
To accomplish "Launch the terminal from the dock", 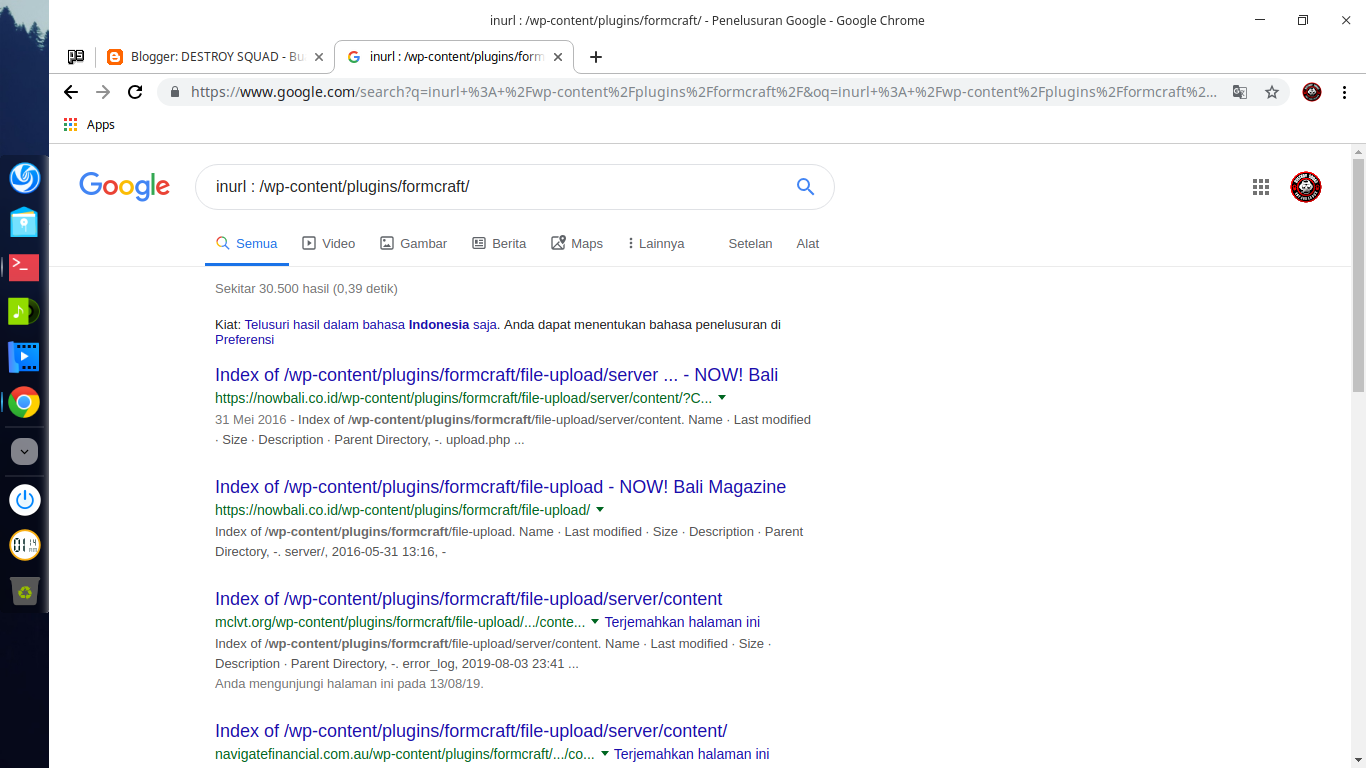I will tap(24, 266).
